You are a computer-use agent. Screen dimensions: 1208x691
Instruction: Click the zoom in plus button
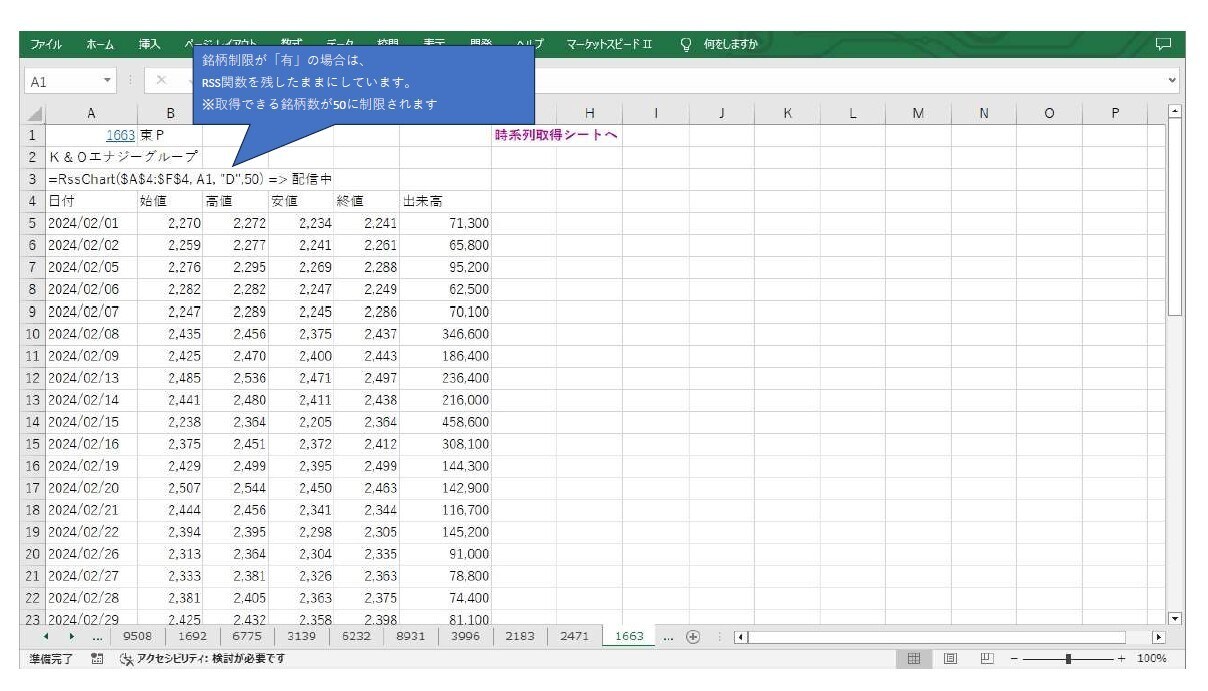[x=1121, y=659]
